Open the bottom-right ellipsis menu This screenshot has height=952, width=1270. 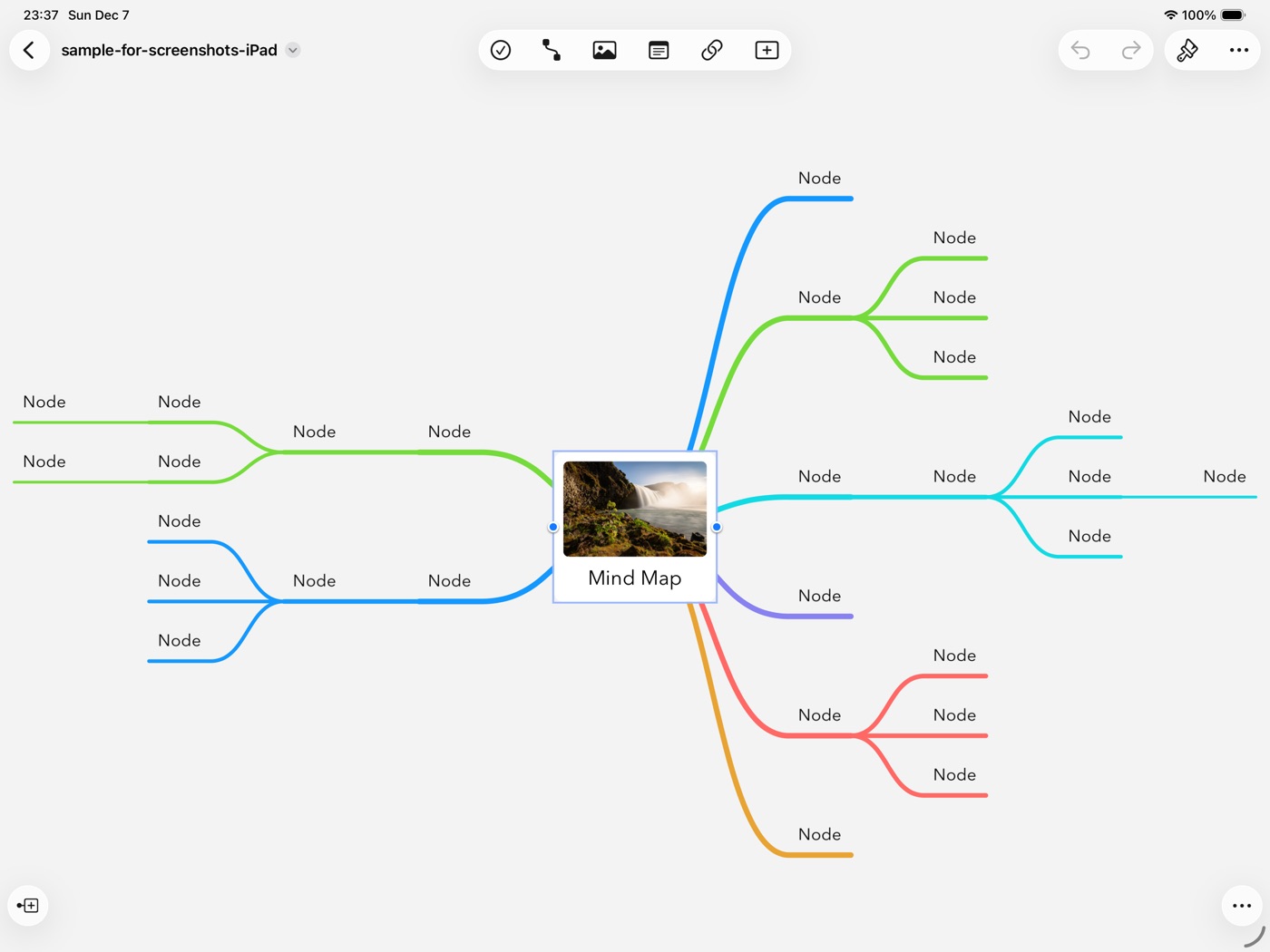[x=1242, y=905]
